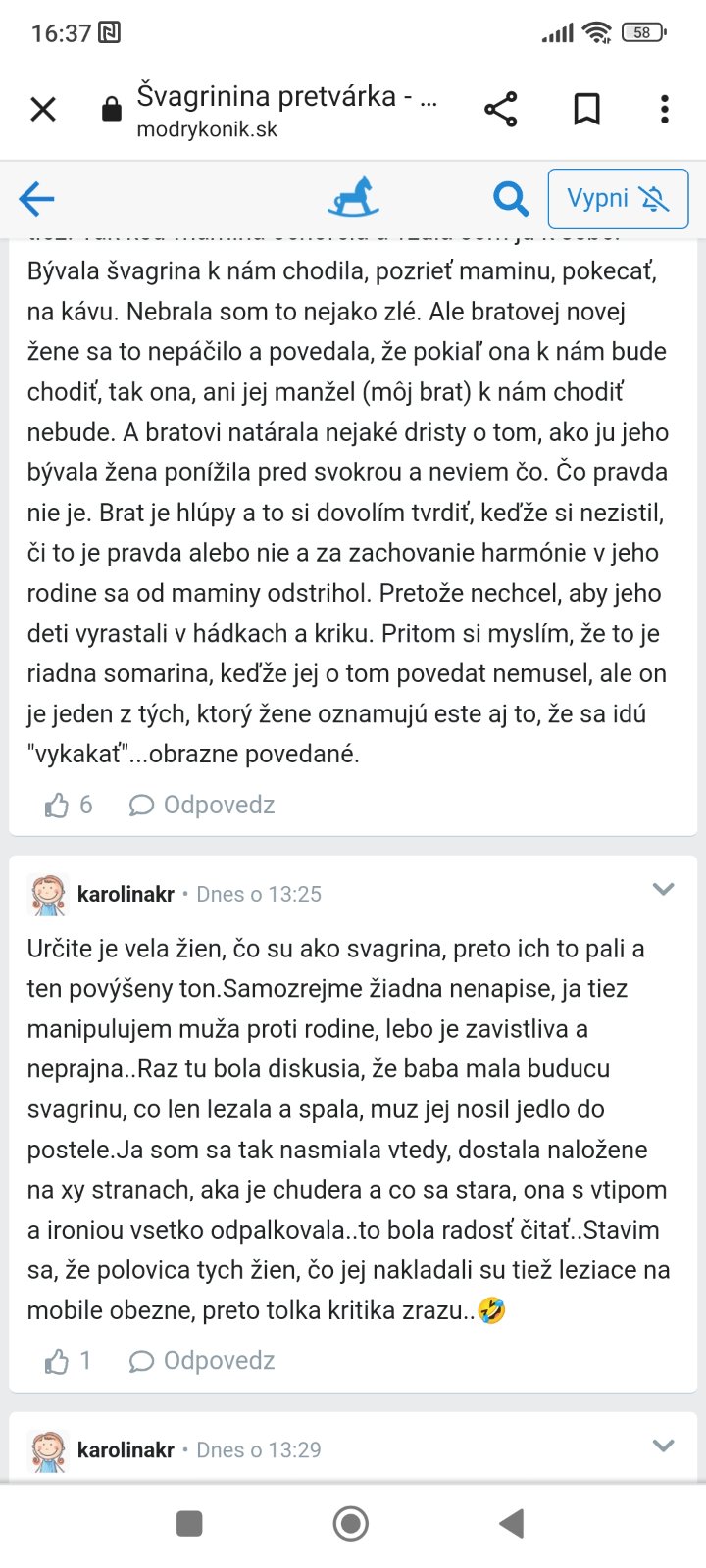Expand options chevron on 13:25 comment
The height and width of the screenshot is (1568, 706).
pos(664,890)
